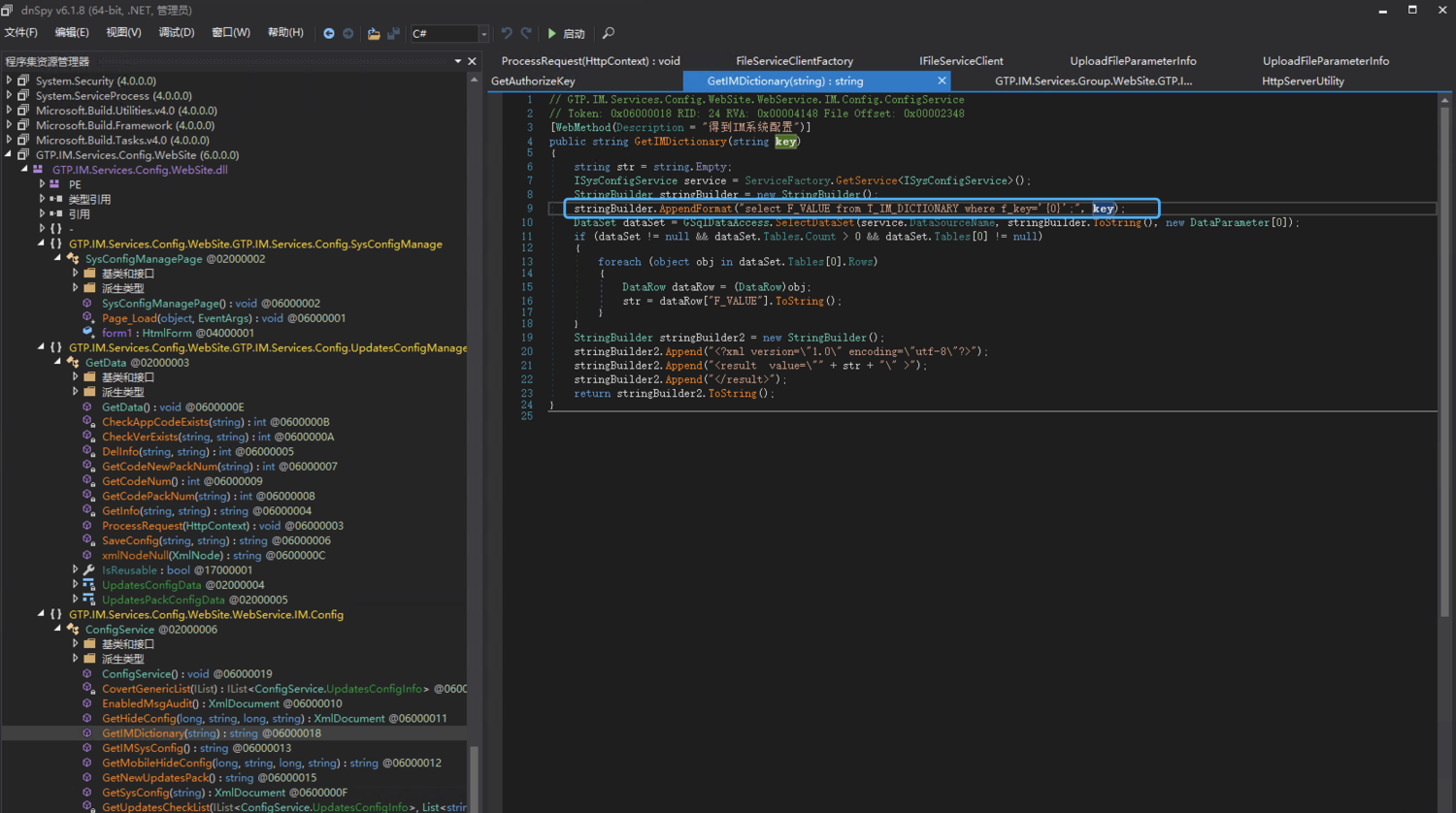Open the 调试(D) menu
This screenshot has width=1456, height=813.
176,33
